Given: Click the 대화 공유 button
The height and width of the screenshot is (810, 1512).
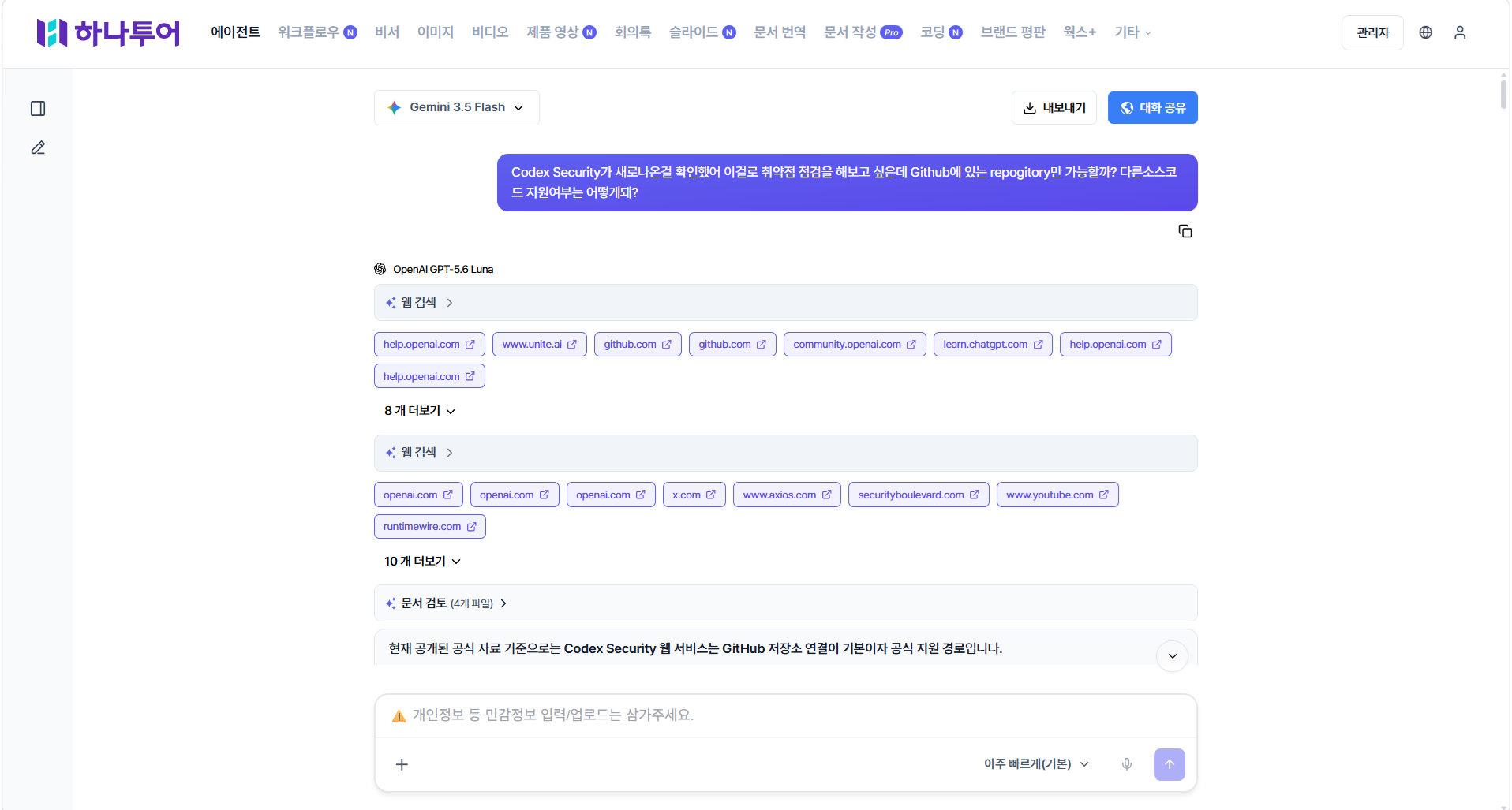Looking at the screenshot, I should [1152, 108].
